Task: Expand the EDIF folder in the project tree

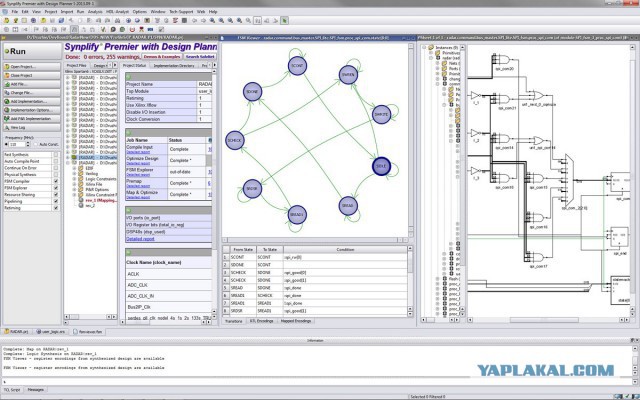Action: 74,168
